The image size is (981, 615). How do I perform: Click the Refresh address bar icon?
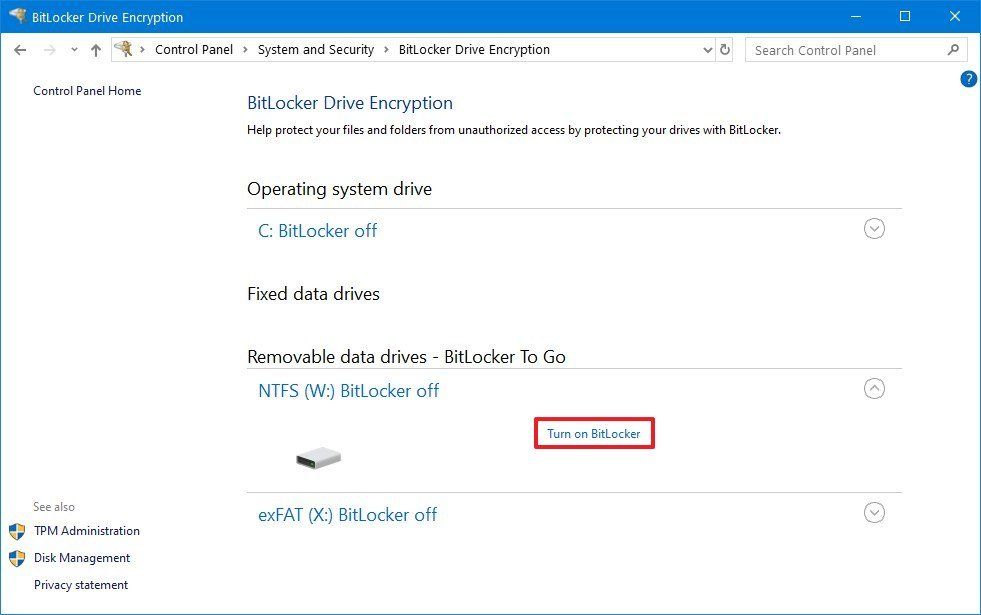tap(724, 49)
